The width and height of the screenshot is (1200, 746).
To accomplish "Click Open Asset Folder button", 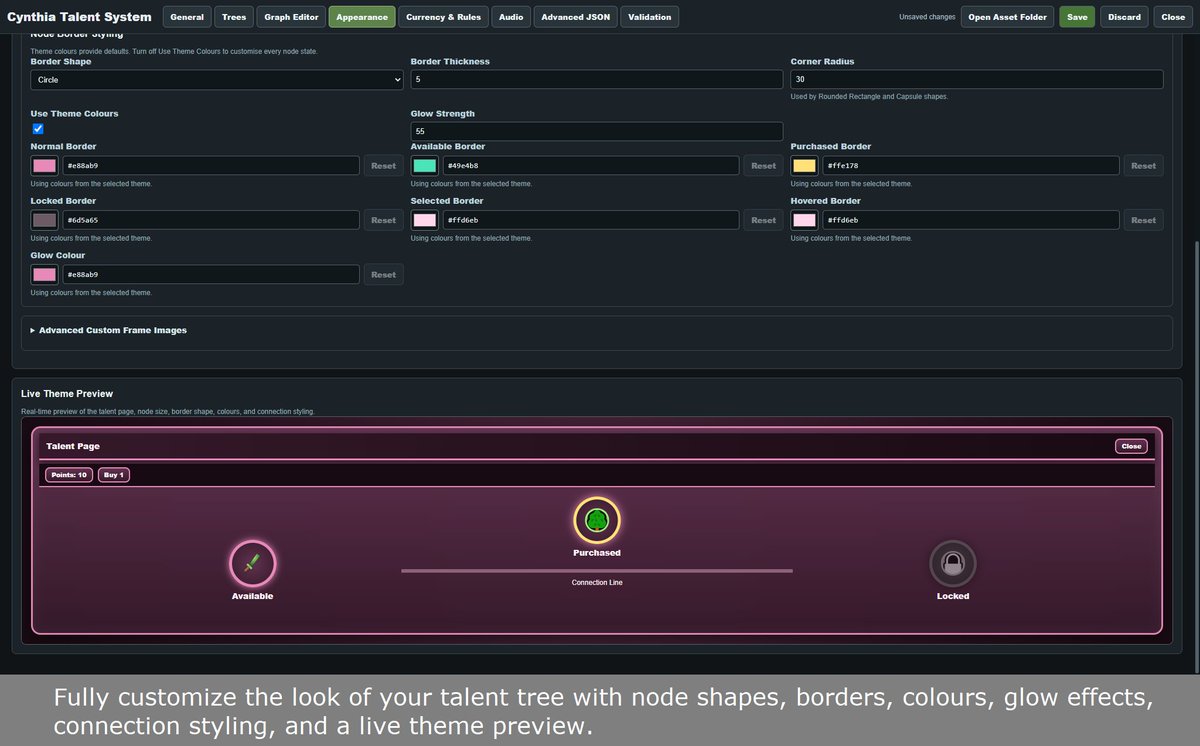I will [x=1007, y=17].
